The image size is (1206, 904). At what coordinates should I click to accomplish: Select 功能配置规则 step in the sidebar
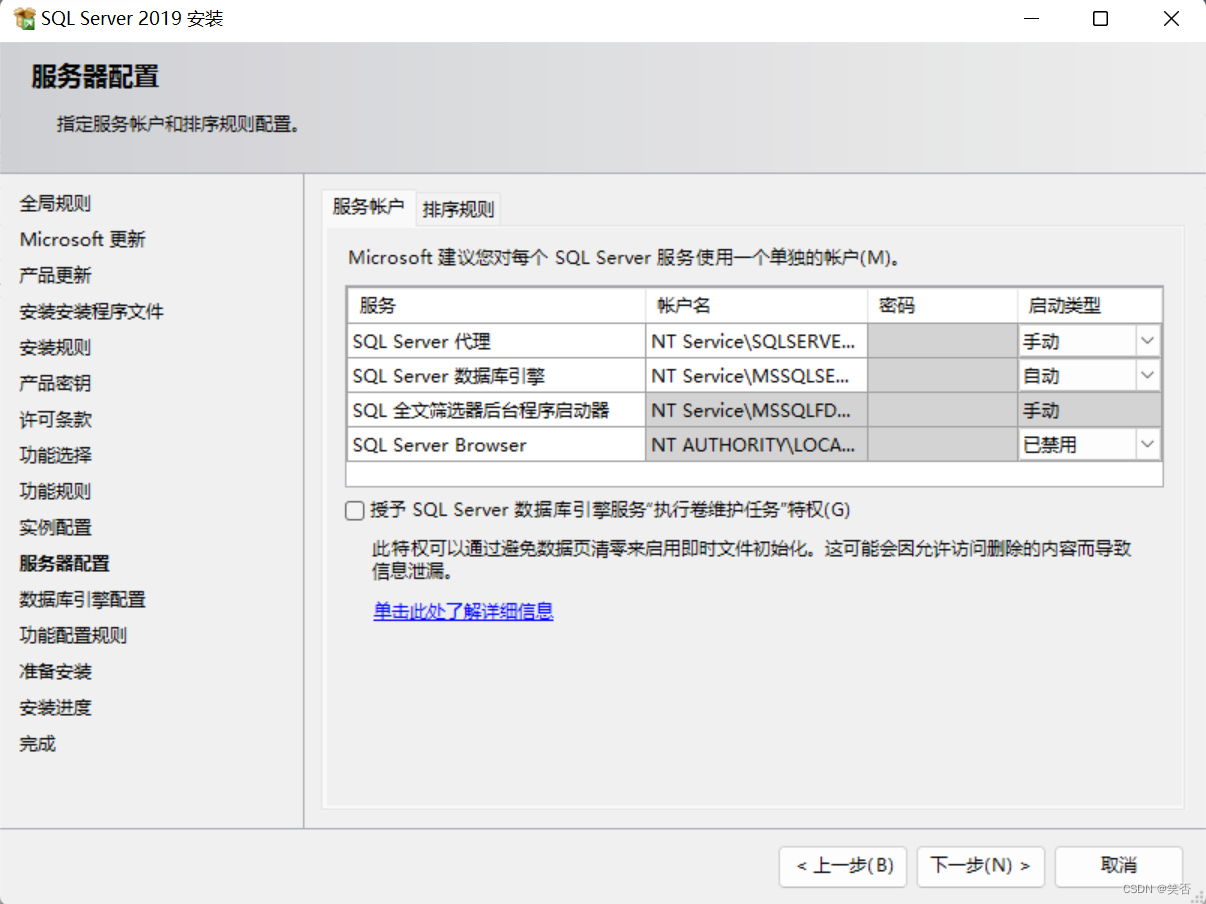[x=73, y=636]
